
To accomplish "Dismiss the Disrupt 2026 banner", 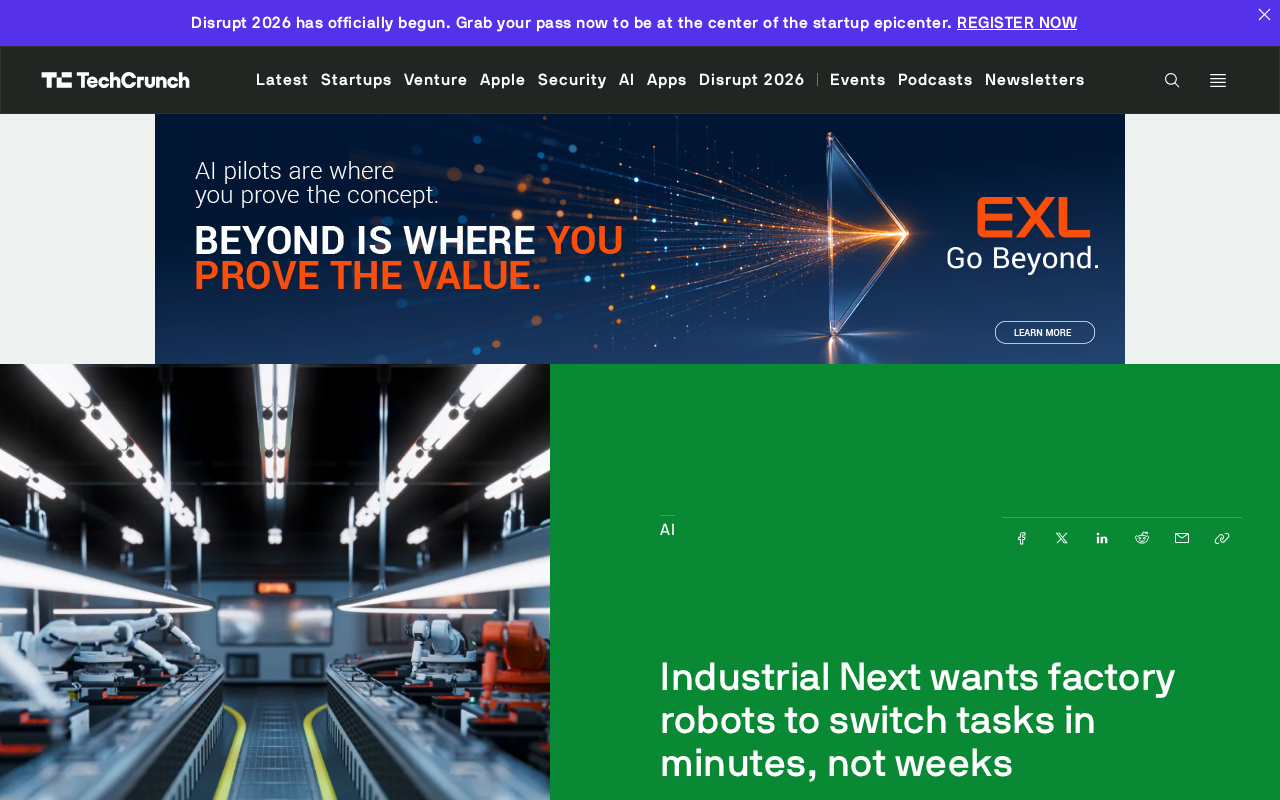I will tap(1264, 14).
